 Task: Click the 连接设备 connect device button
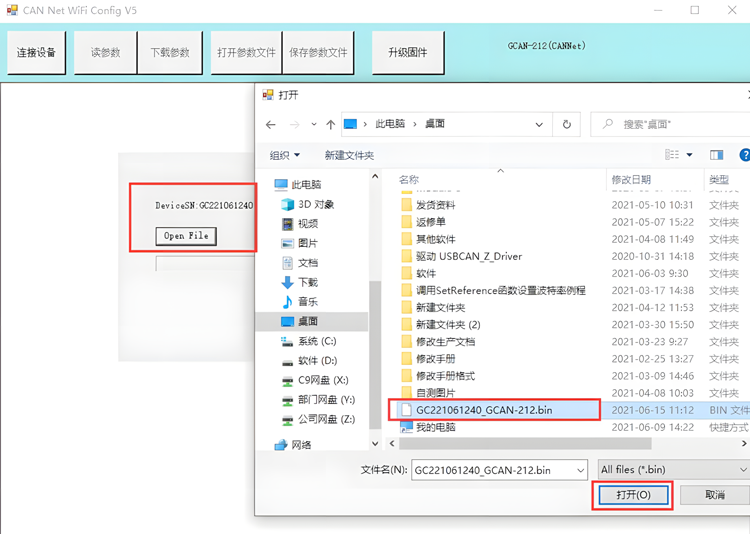coord(37,52)
